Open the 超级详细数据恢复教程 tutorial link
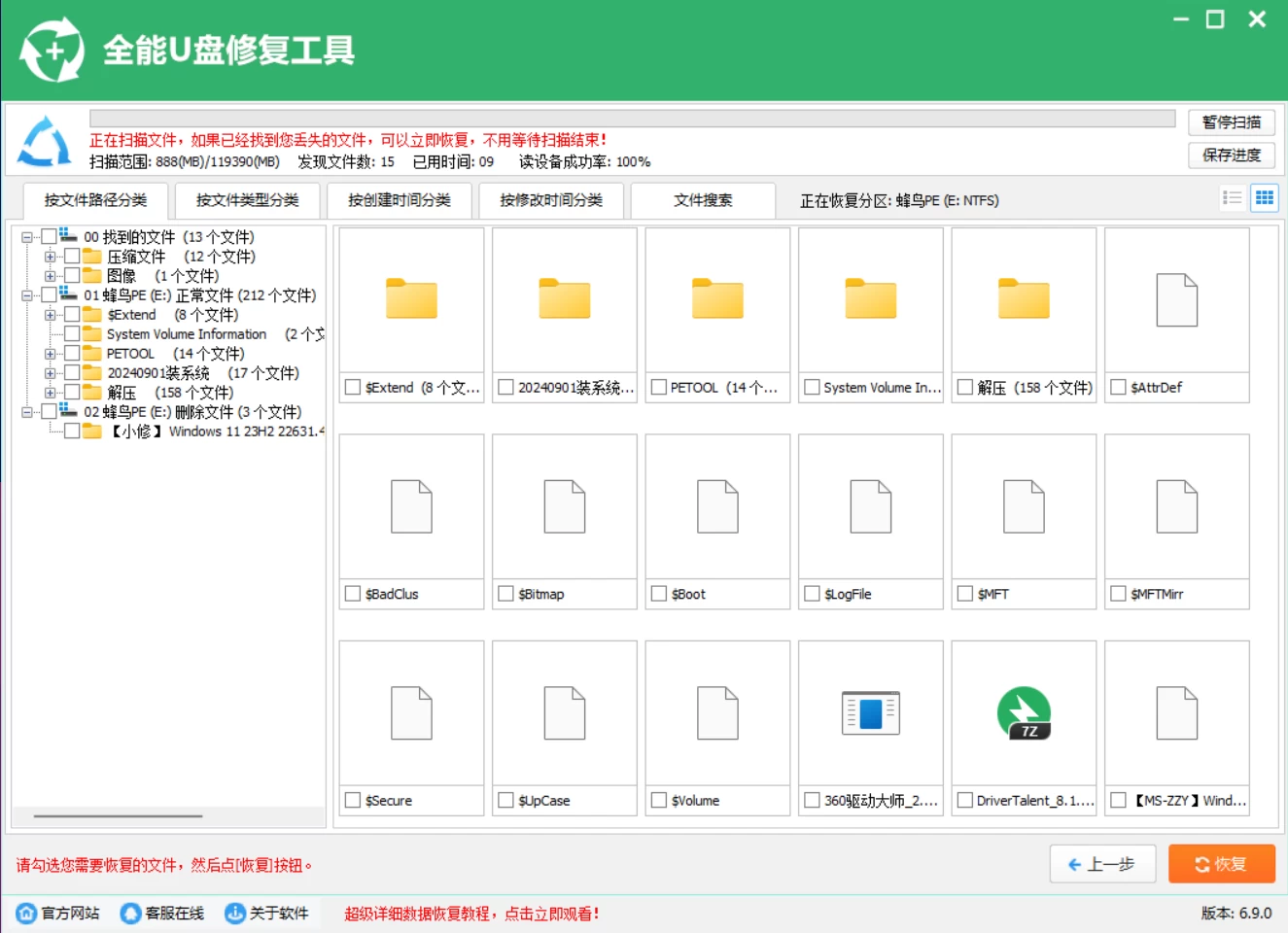The width and height of the screenshot is (1288, 933). click(471, 914)
